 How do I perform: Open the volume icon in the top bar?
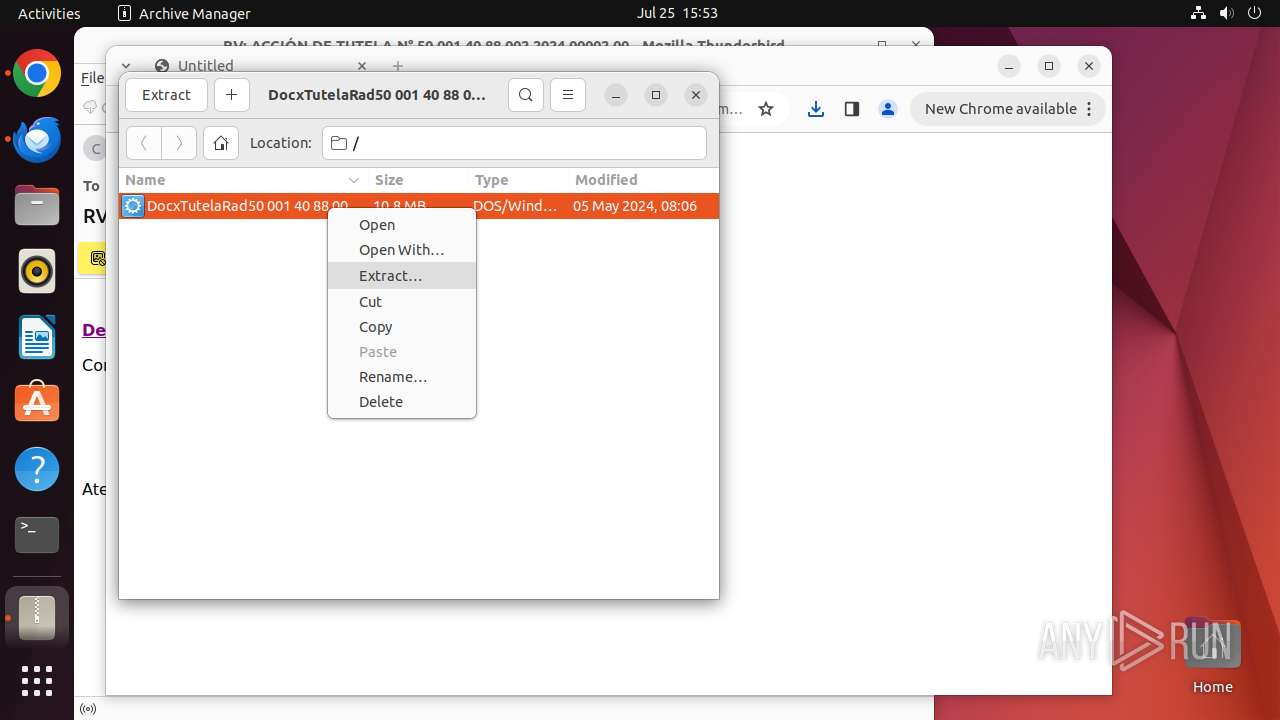pyautogui.click(x=1226, y=13)
